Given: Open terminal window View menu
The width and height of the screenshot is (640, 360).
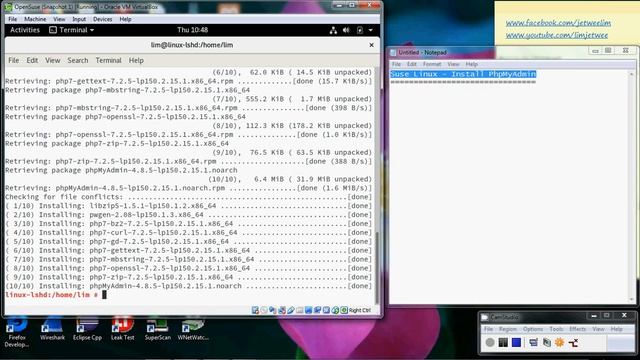Looking at the screenshot, I should pos(53,60).
